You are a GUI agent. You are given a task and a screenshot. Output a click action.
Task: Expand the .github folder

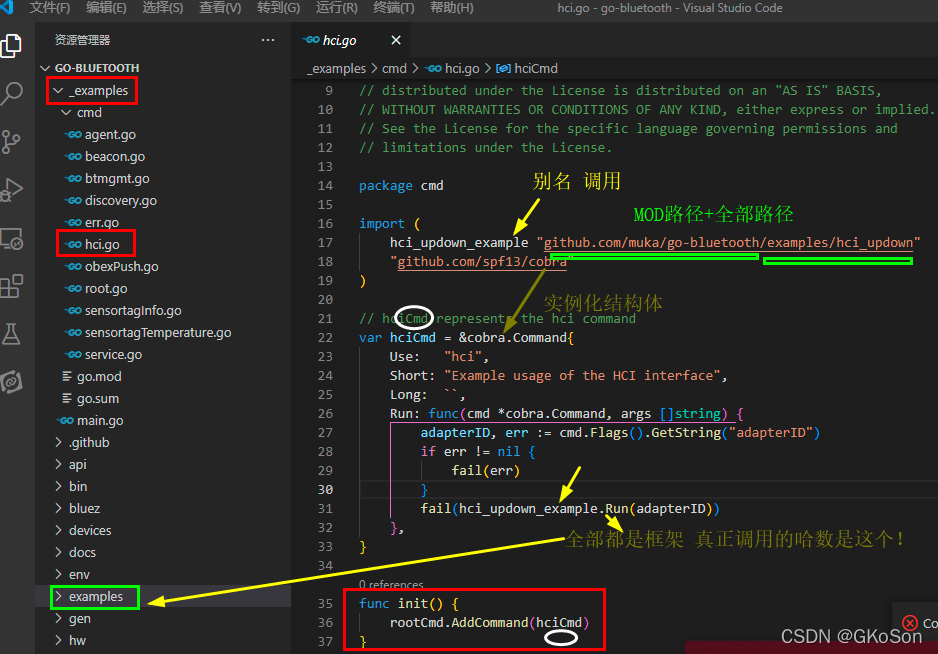[59, 442]
